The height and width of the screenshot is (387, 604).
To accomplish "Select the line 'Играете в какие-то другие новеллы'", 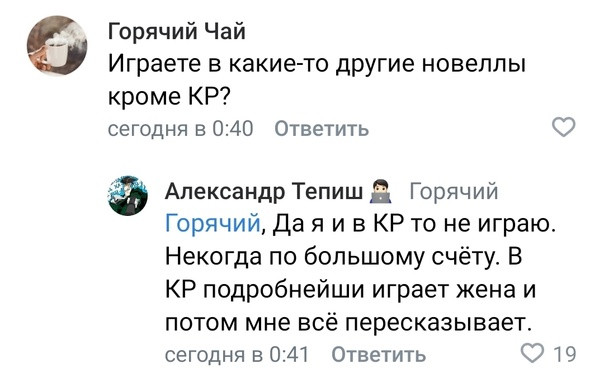I will [317, 64].
